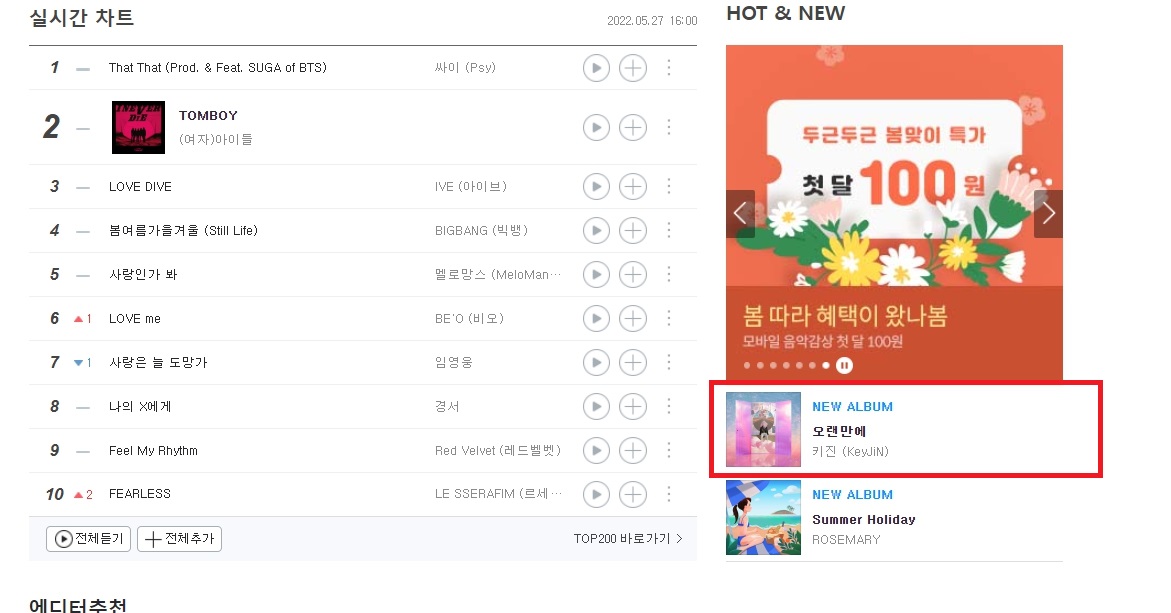Add TOMBOY to playlist with plus icon
The height and width of the screenshot is (613, 1171).
pos(633,128)
